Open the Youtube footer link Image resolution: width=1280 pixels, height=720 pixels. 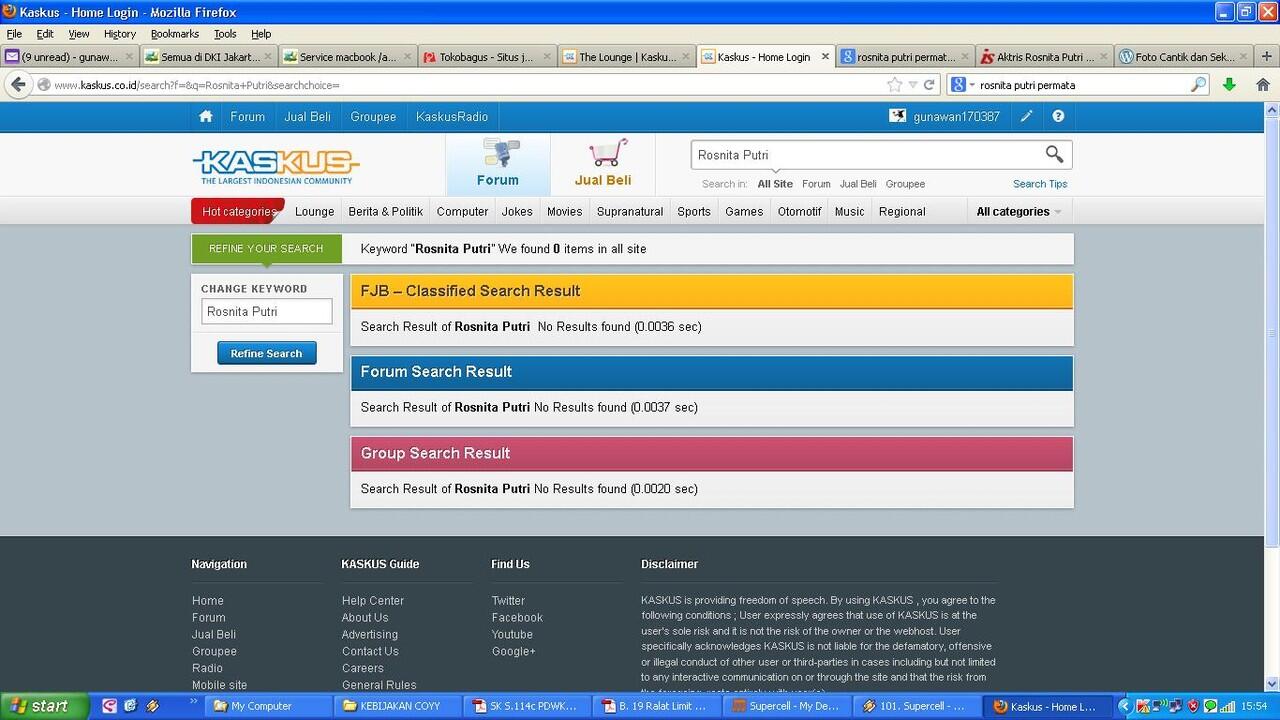click(x=512, y=635)
